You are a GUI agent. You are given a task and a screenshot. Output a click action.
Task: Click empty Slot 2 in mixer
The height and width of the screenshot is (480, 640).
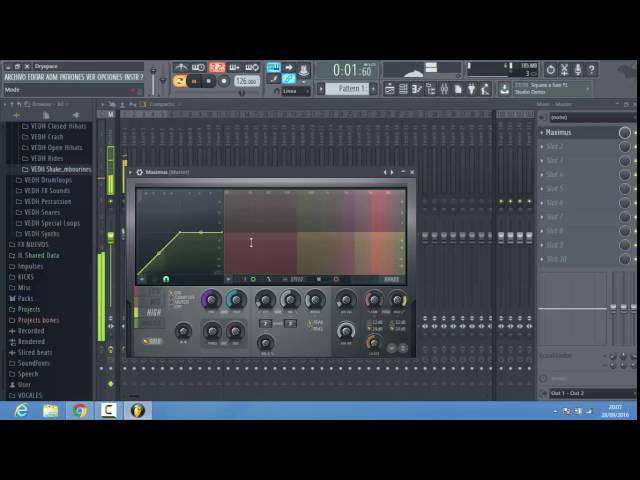[x=580, y=147]
